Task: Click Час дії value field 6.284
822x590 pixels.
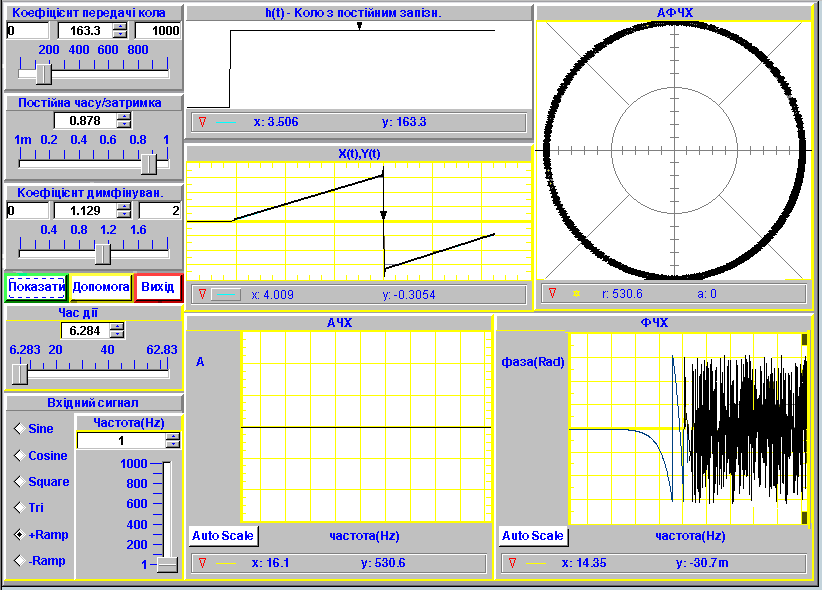Action: pyautogui.click(x=85, y=330)
